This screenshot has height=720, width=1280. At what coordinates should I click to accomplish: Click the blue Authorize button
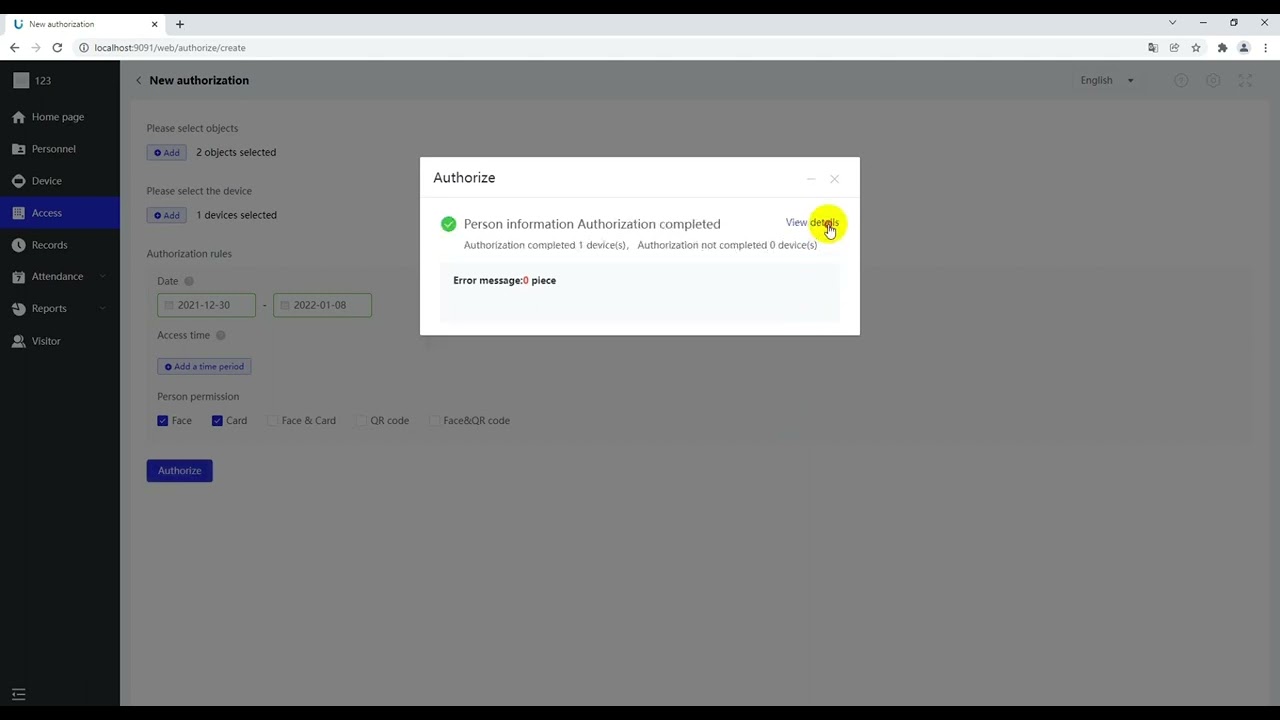[180, 471]
